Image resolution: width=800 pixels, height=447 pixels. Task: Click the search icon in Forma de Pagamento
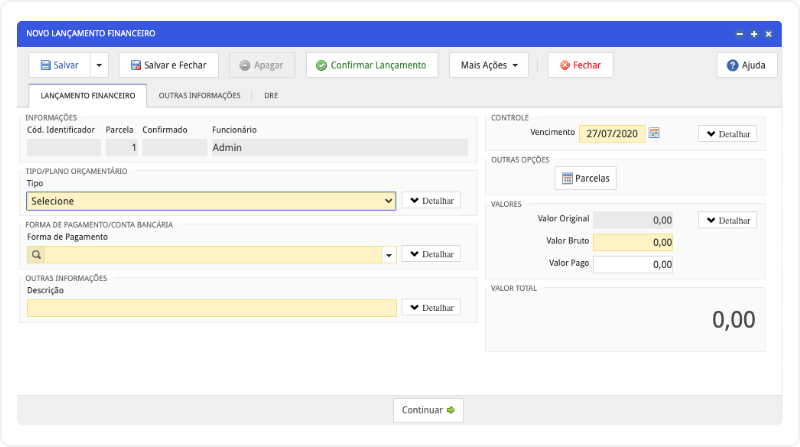click(x=35, y=255)
